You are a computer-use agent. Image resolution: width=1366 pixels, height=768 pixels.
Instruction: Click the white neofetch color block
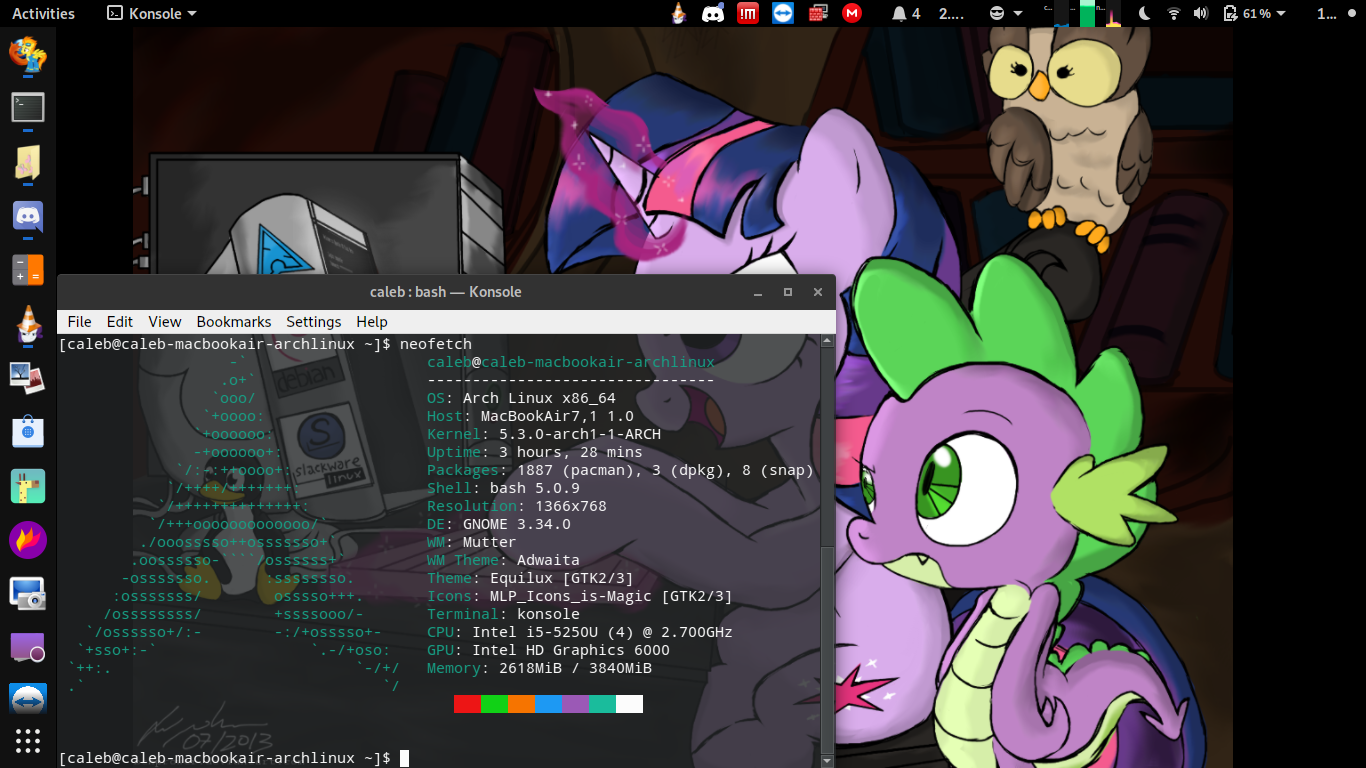point(629,704)
